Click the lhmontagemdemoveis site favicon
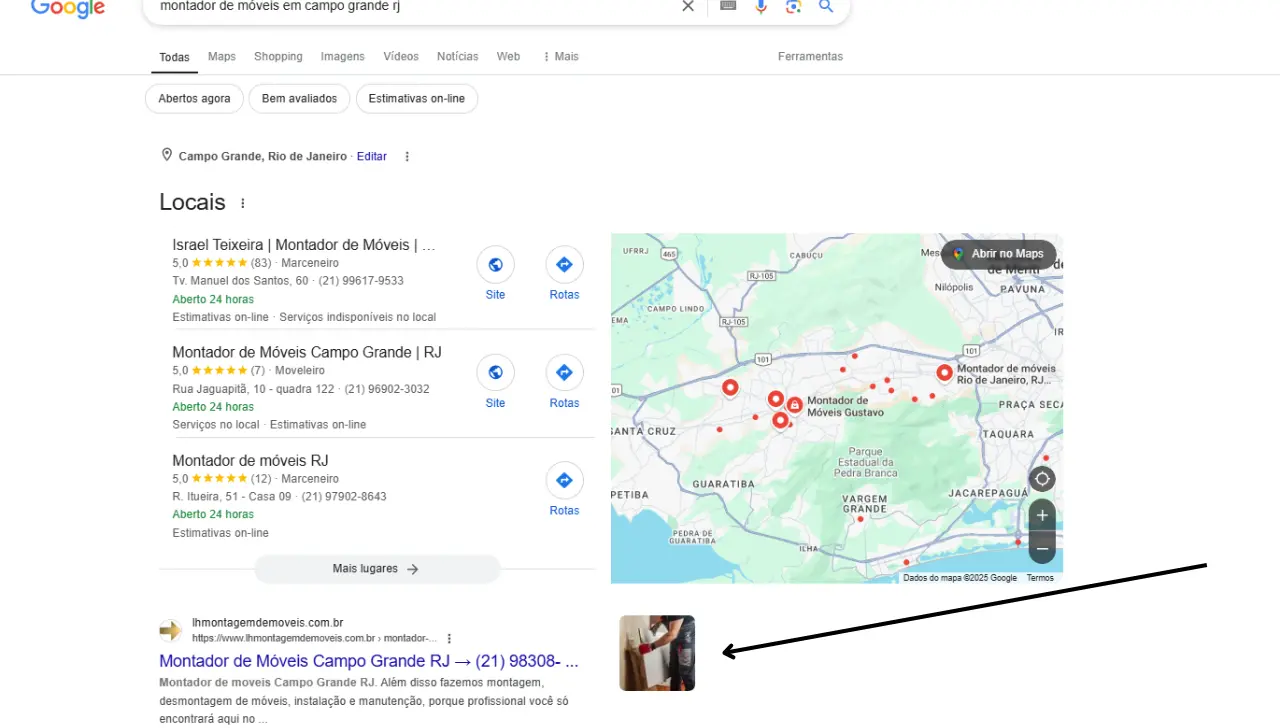 coord(171,630)
